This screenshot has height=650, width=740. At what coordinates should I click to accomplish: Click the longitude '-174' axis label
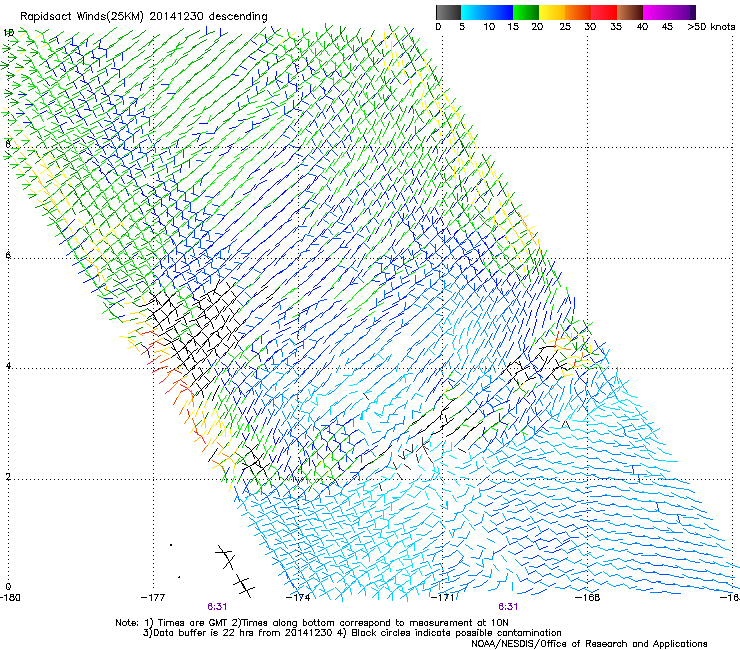(x=298, y=597)
